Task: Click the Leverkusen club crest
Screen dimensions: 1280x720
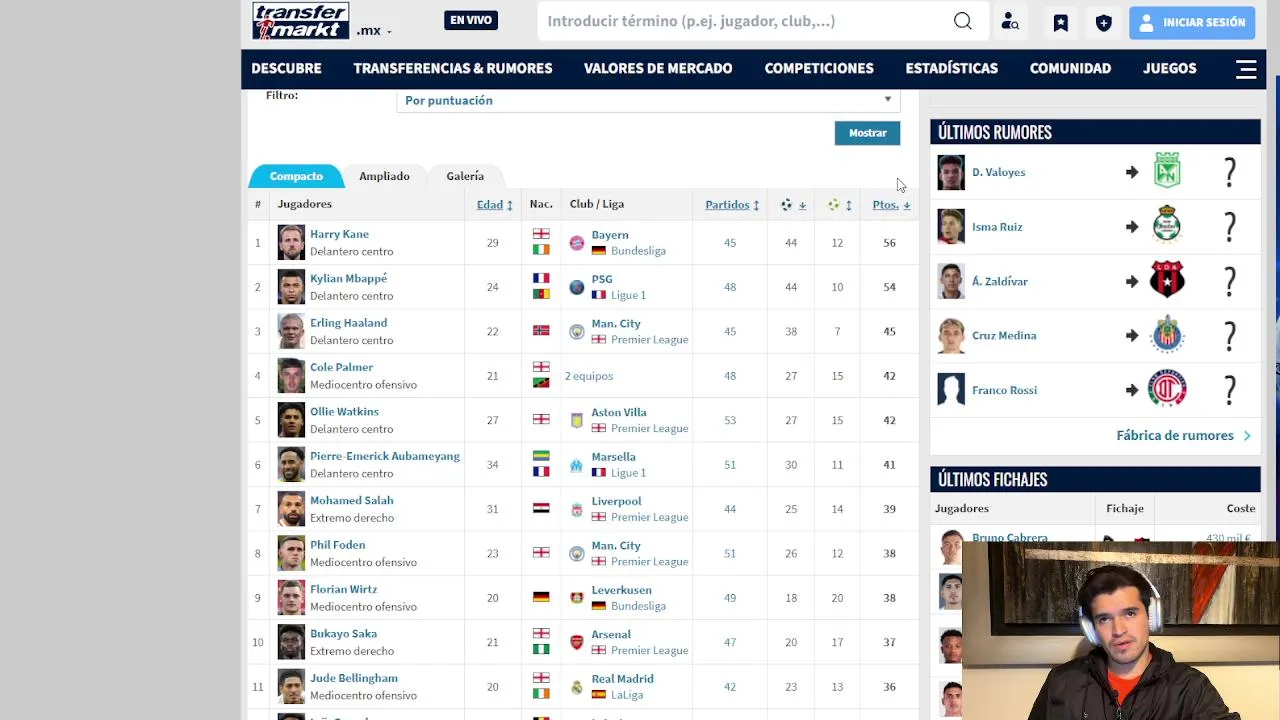Action: (x=577, y=598)
